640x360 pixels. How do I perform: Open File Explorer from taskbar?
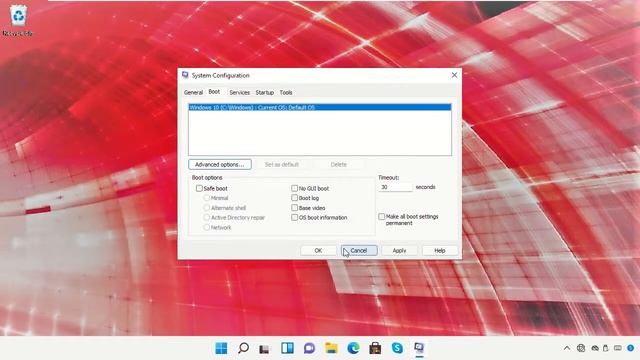tap(331, 348)
